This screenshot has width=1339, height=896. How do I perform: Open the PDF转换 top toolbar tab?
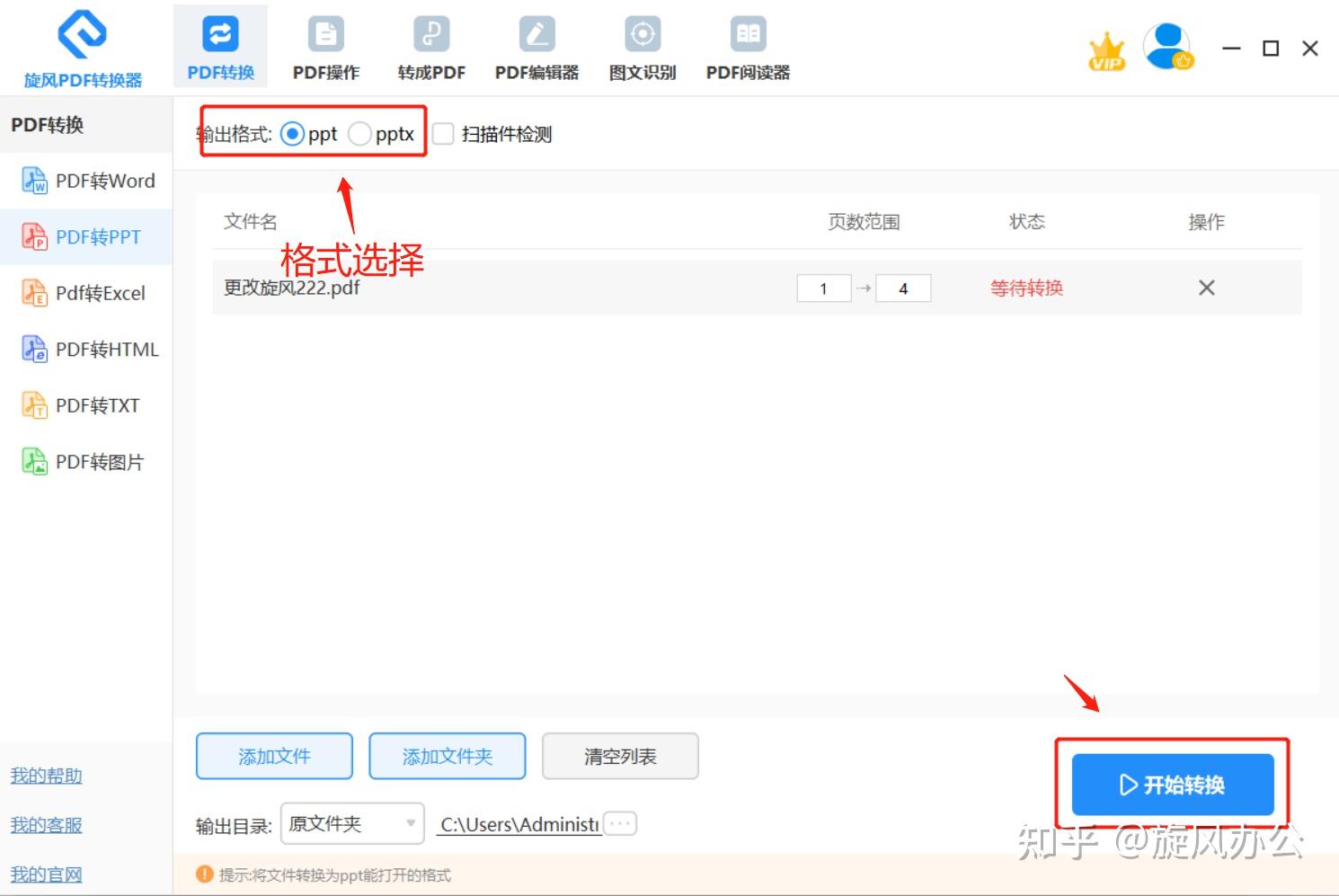tap(220, 47)
